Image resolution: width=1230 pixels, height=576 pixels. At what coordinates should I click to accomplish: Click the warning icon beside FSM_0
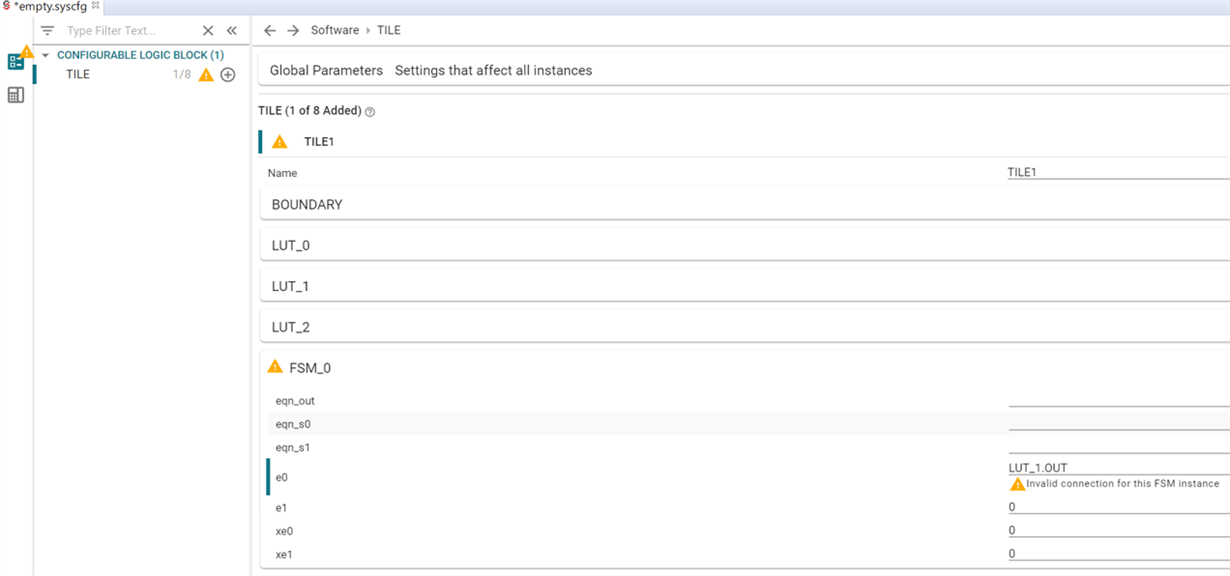point(275,367)
